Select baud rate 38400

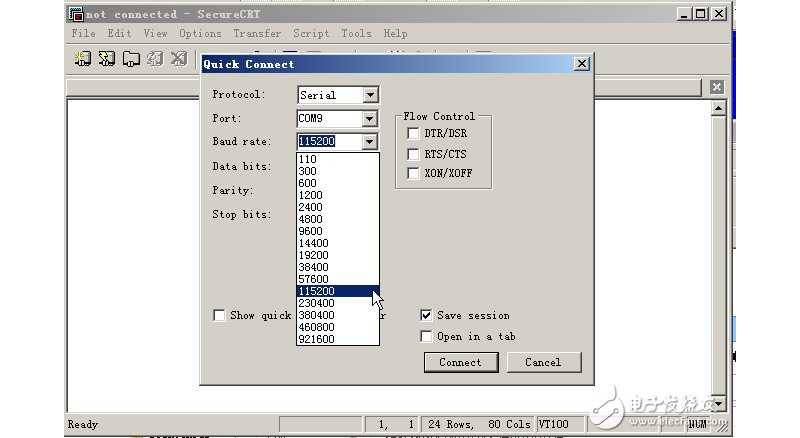pos(338,267)
